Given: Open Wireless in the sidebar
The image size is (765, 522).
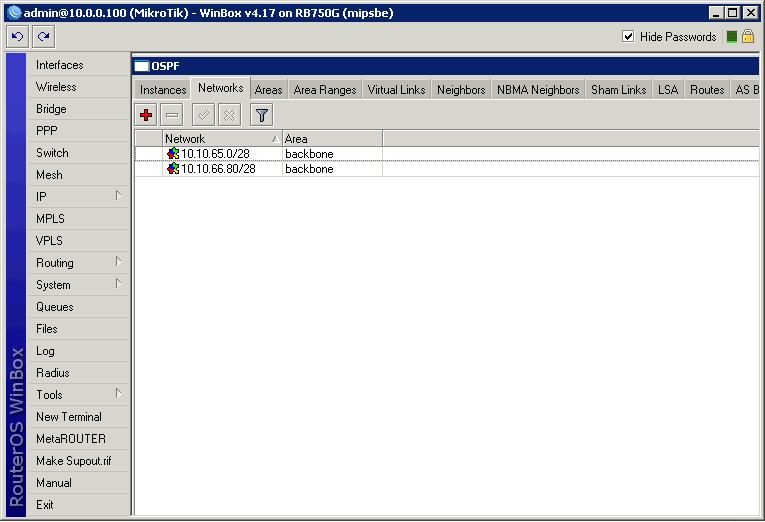Looking at the screenshot, I should point(78,87).
